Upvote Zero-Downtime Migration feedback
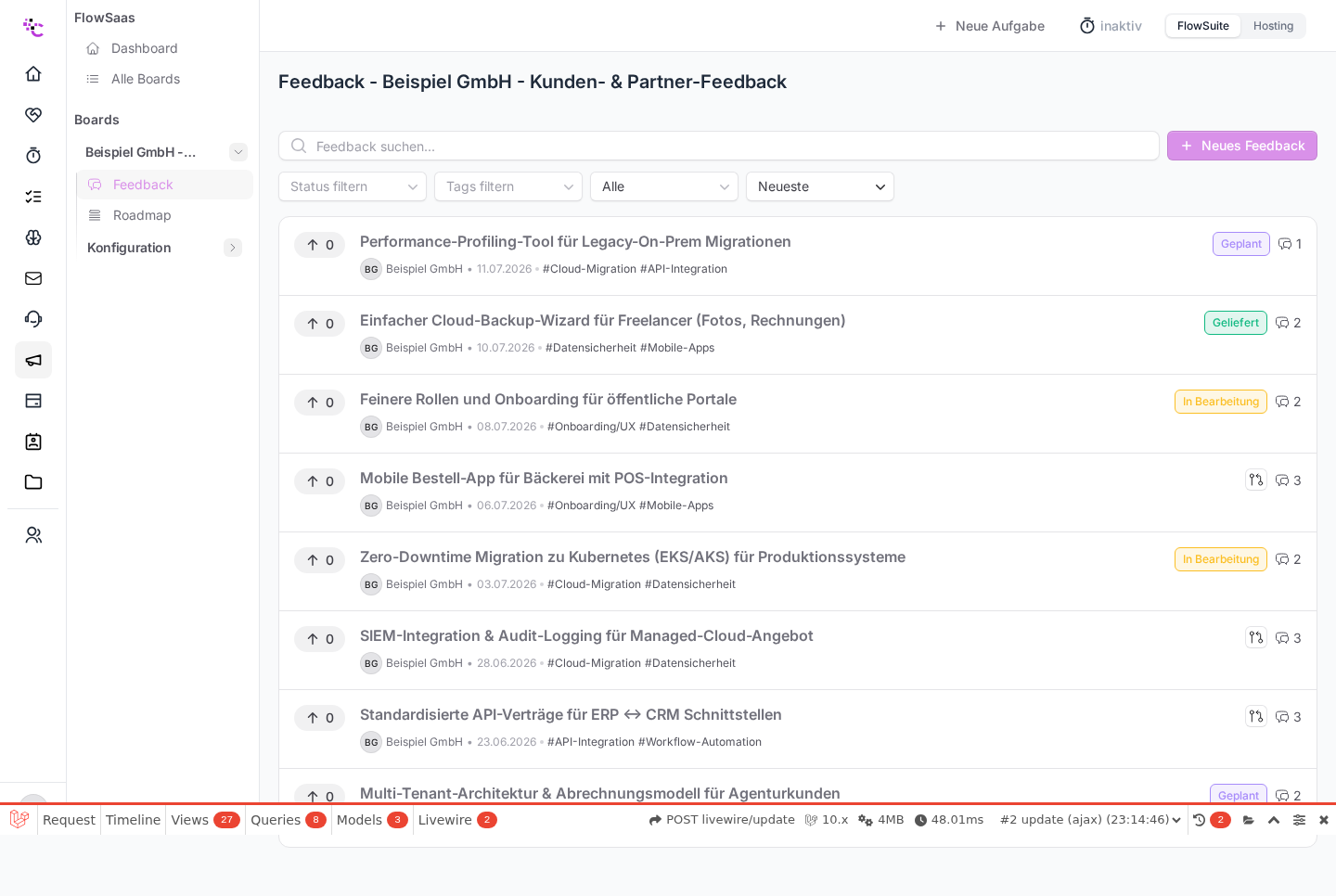The height and width of the screenshot is (896, 1336). [x=320, y=560]
